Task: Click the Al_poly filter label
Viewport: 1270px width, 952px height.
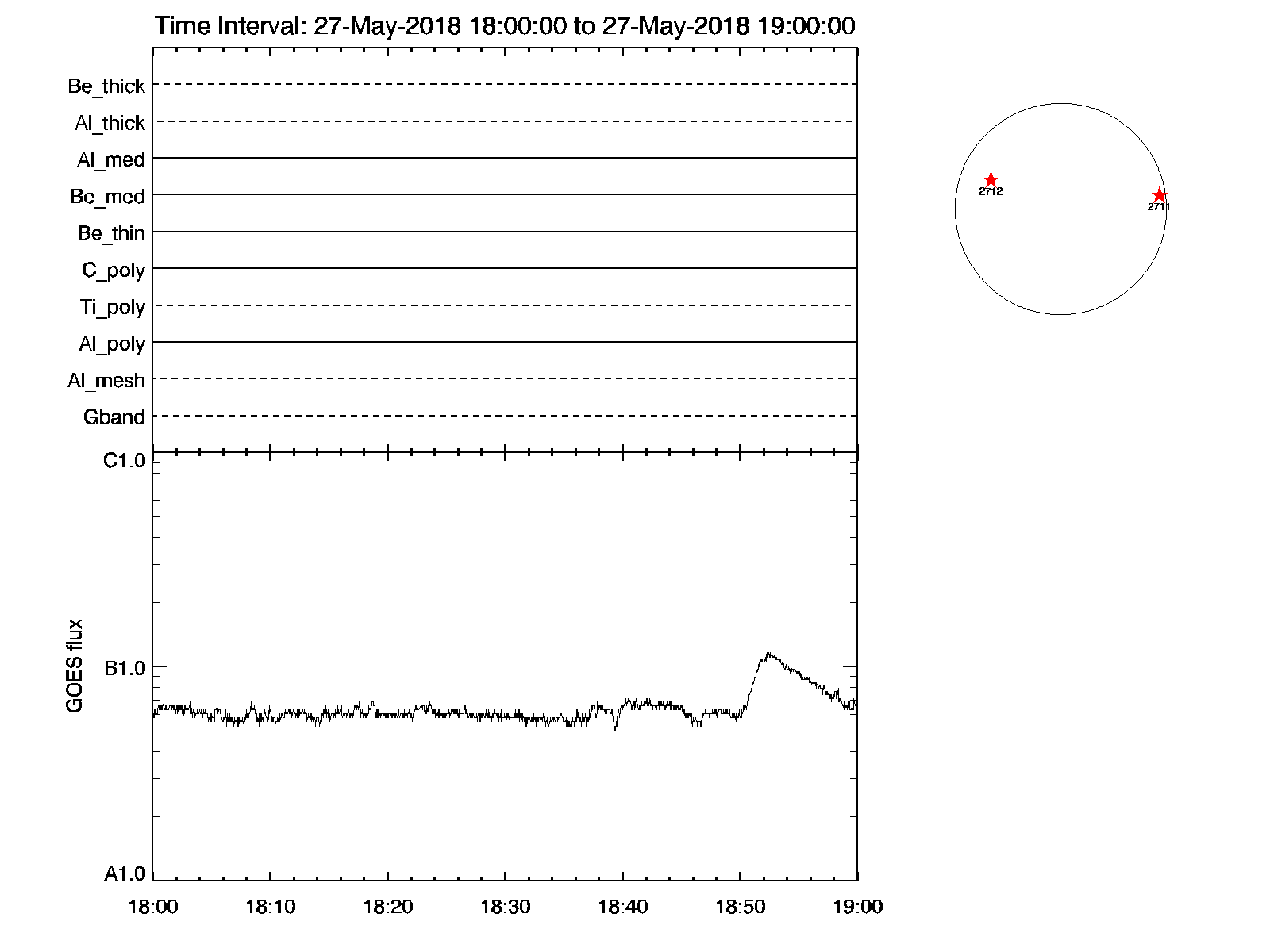Action: (x=112, y=344)
